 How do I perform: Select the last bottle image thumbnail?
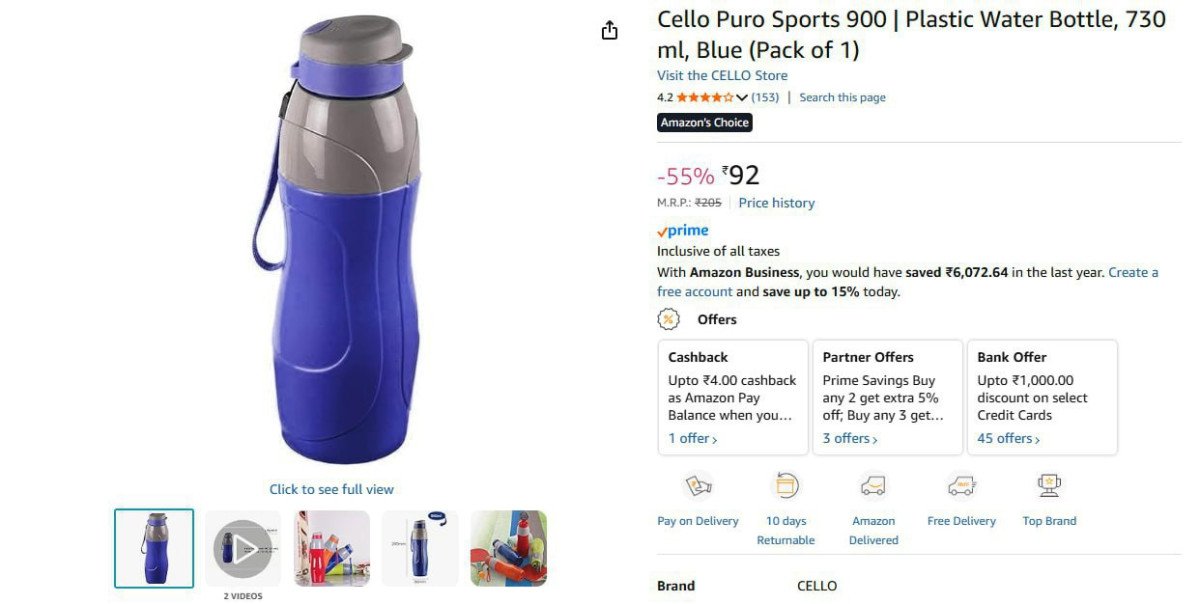click(x=508, y=547)
